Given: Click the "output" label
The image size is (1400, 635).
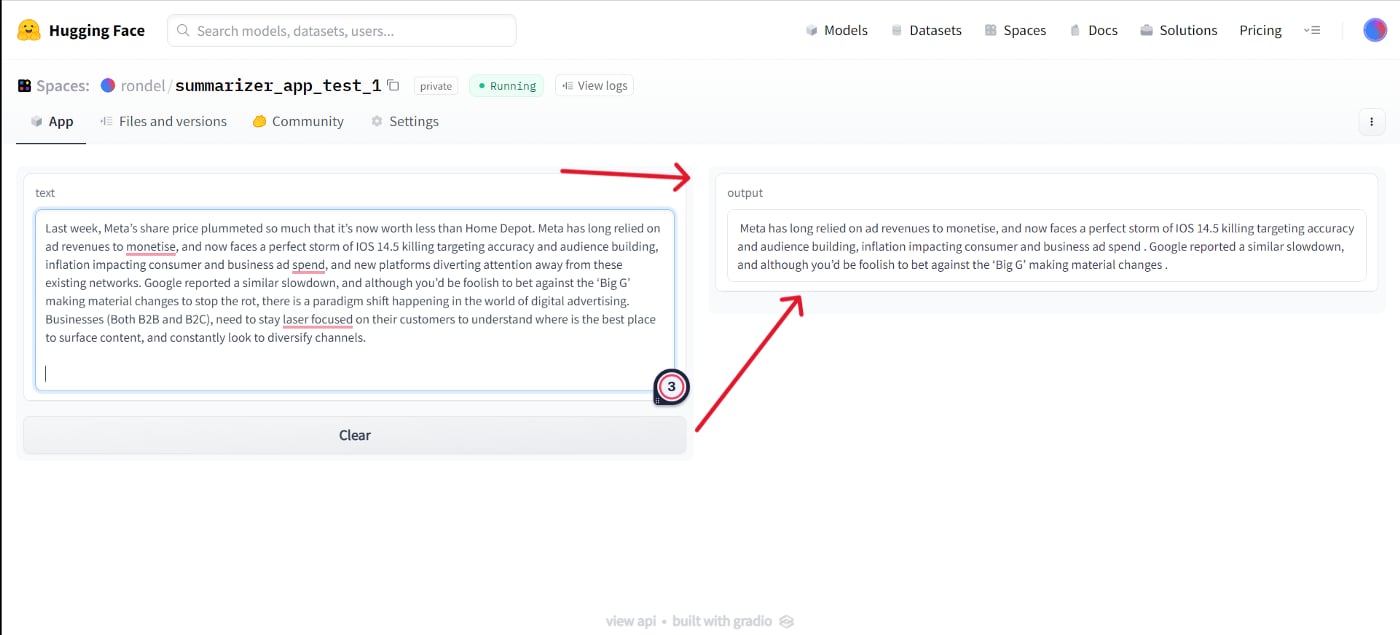Looking at the screenshot, I should tap(745, 193).
